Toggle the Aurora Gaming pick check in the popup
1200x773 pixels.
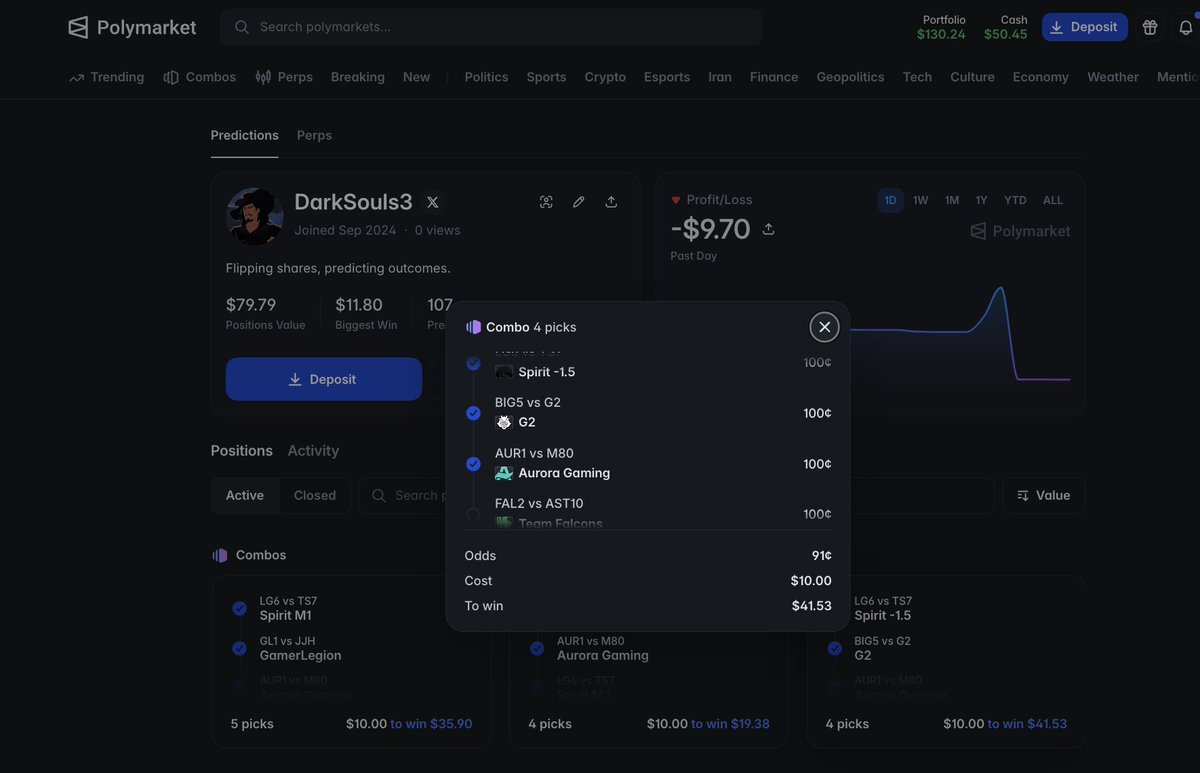pos(473,464)
